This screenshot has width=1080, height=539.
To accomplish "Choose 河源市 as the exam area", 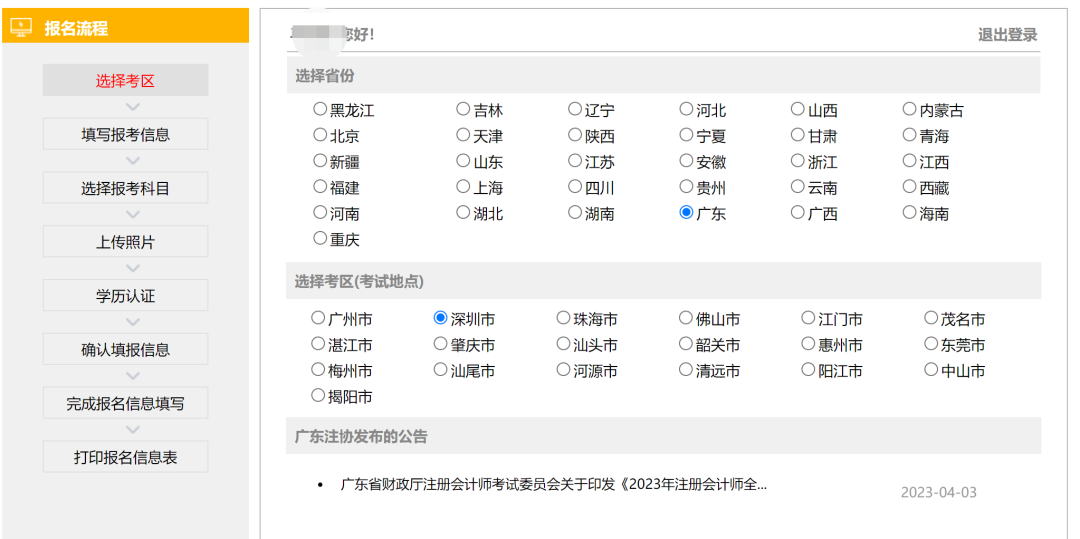I will (563, 370).
